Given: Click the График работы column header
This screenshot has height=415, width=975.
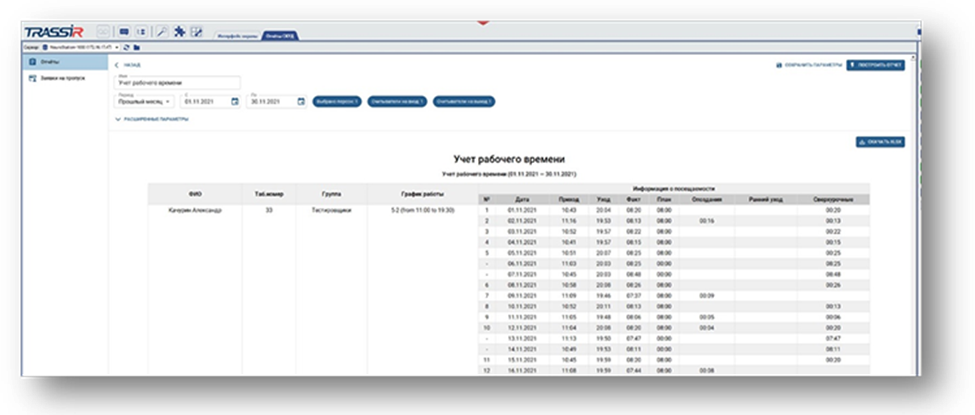Looking at the screenshot, I should point(423,194).
